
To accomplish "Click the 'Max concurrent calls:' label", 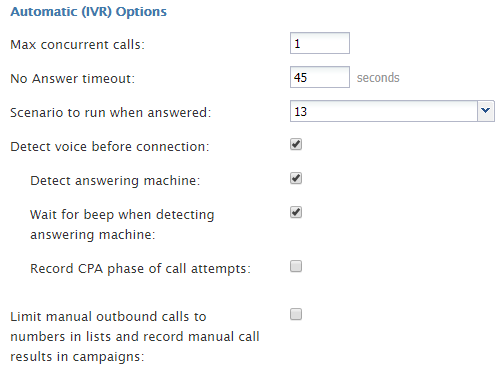I will [x=78, y=44].
